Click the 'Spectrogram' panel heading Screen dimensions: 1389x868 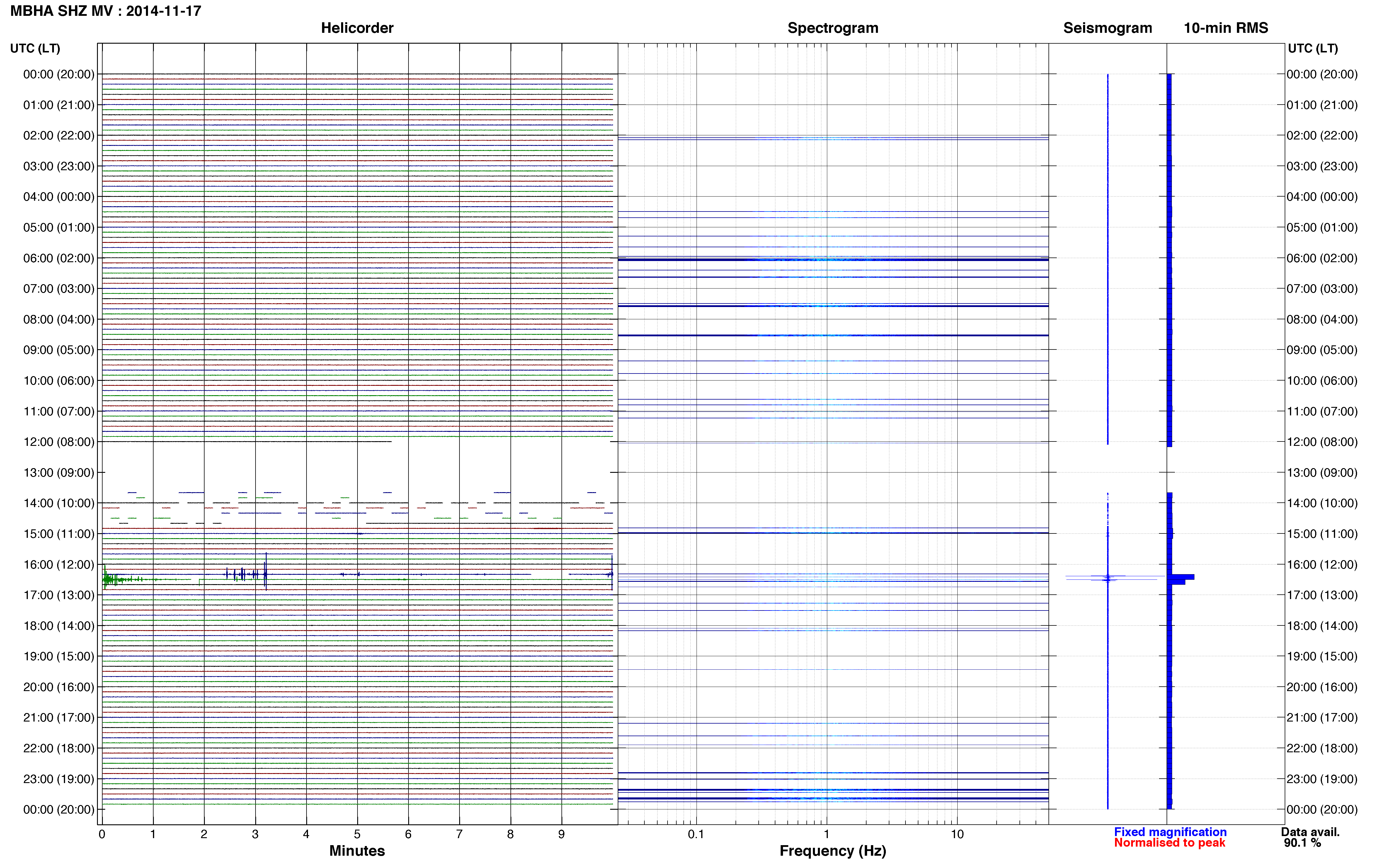point(833,28)
